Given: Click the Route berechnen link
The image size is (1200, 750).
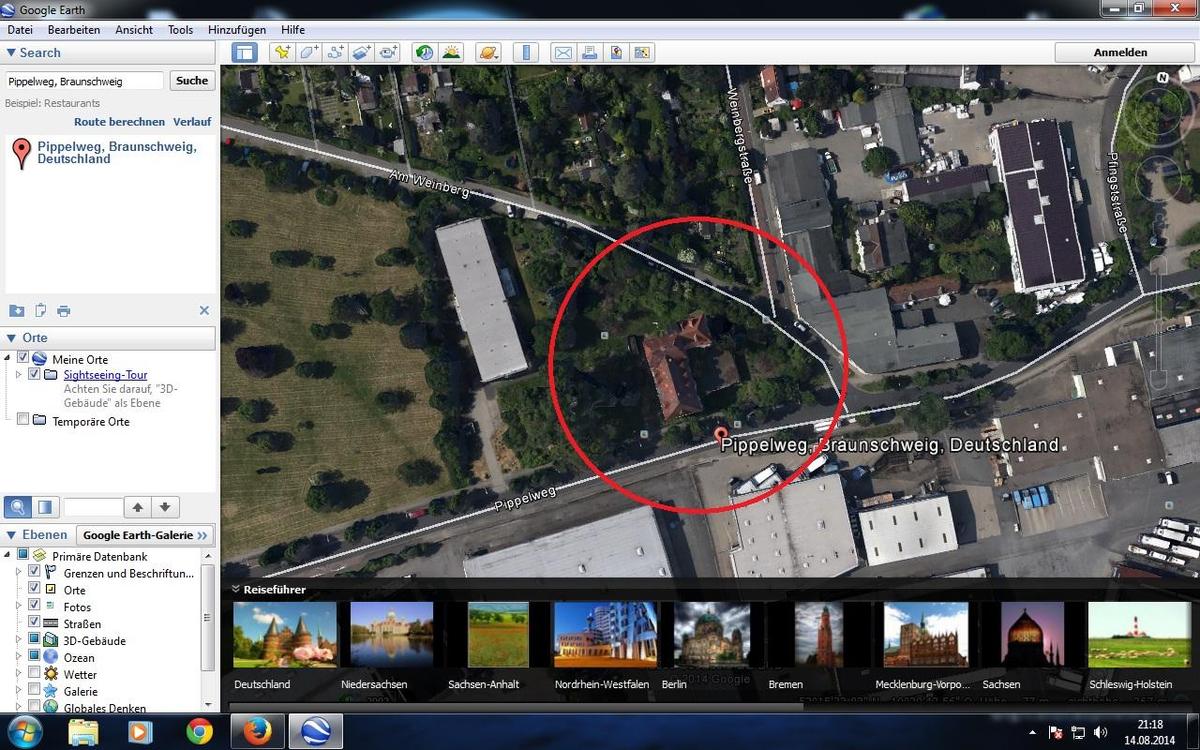Looking at the screenshot, I should (119, 122).
